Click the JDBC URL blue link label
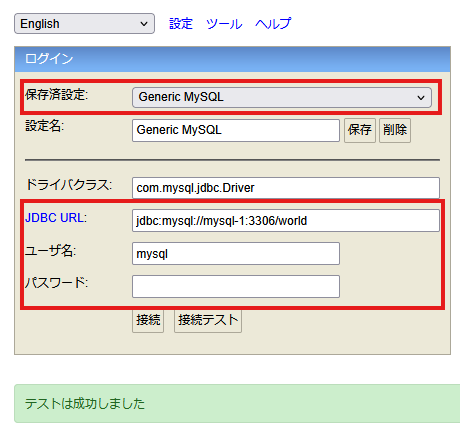460x436 pixels. pyautogui.click(x=54, y=218)
